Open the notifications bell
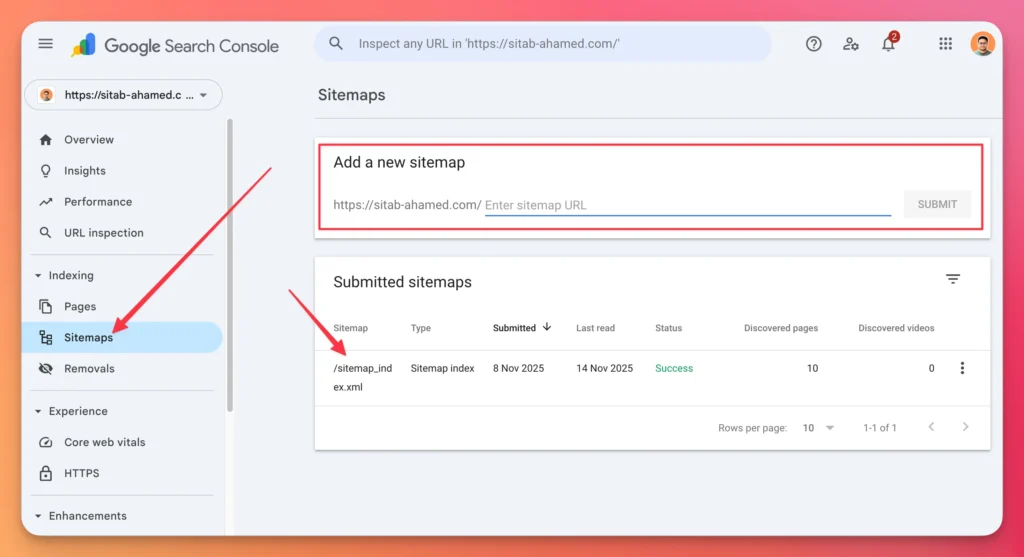The width and height of the screenshot is (1024, 557). 888,43
